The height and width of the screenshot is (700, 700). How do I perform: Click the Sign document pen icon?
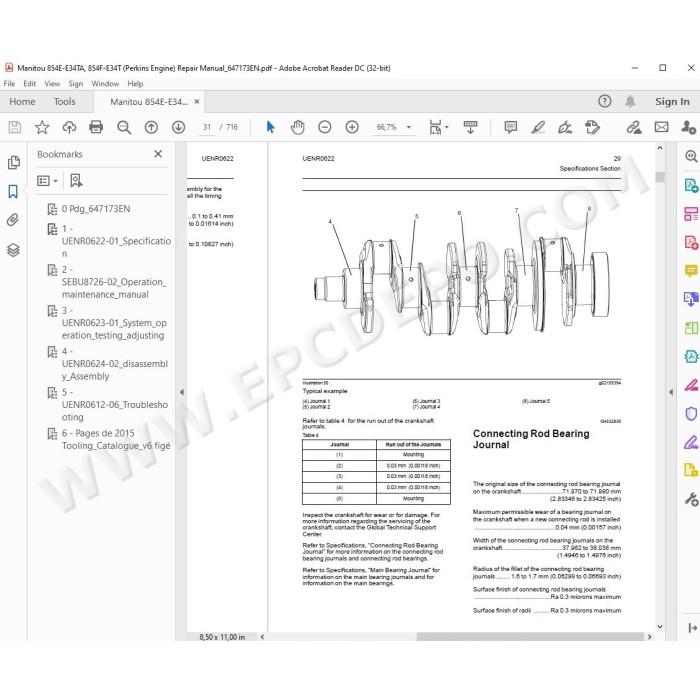tap(565, 127)
